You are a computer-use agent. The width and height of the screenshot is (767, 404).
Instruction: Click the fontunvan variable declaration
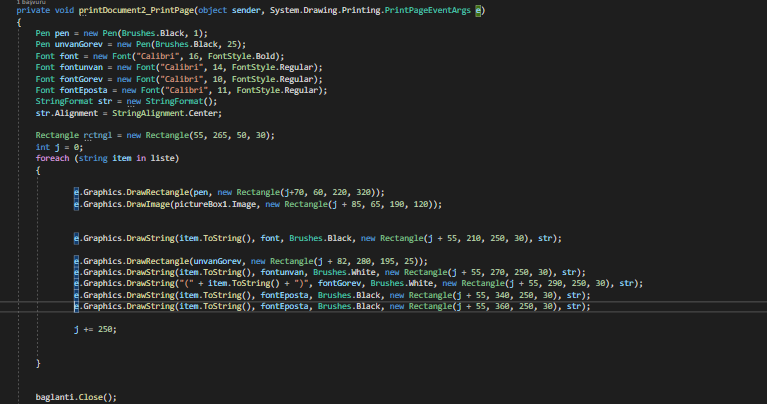point(83,67)
